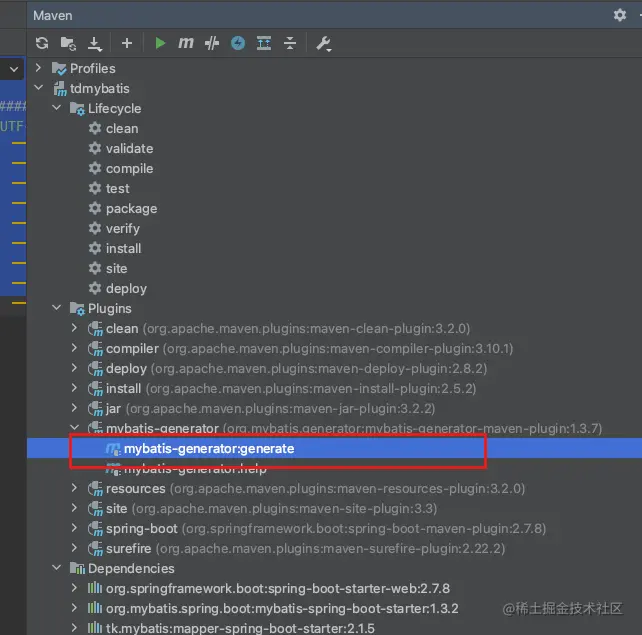
Task: Click plugin icon of spring-boot plugin
Action: click(x=95, y=529)
